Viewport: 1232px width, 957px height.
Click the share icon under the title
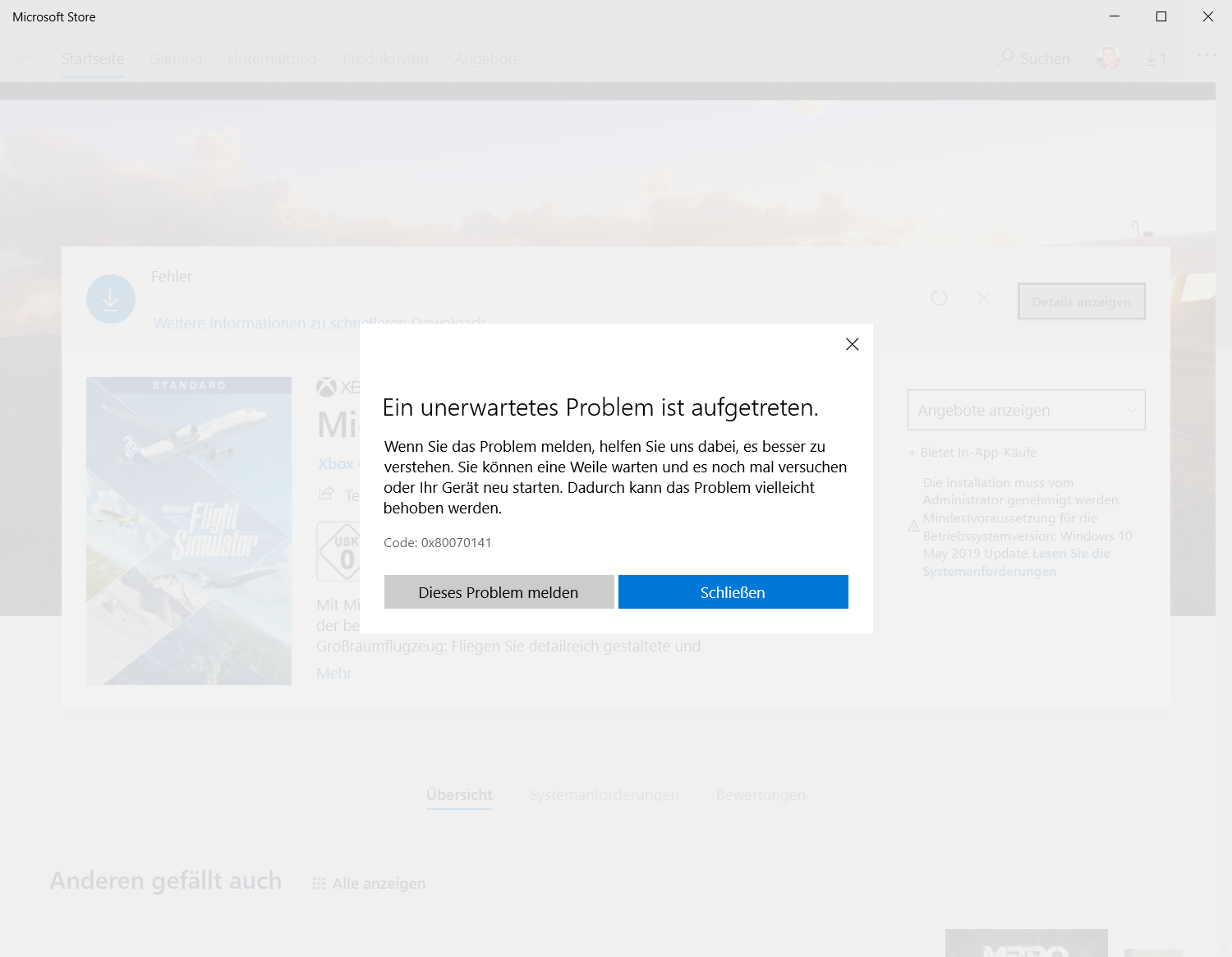(x=327, y=494)
